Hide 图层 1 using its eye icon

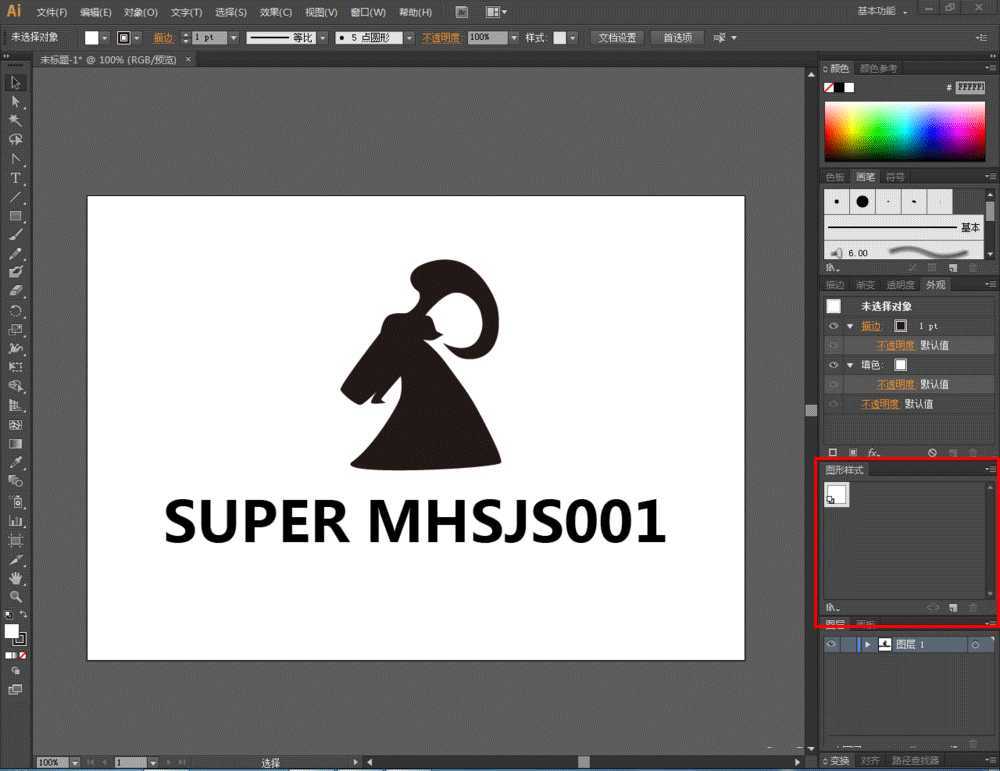(x=831, y=645)
